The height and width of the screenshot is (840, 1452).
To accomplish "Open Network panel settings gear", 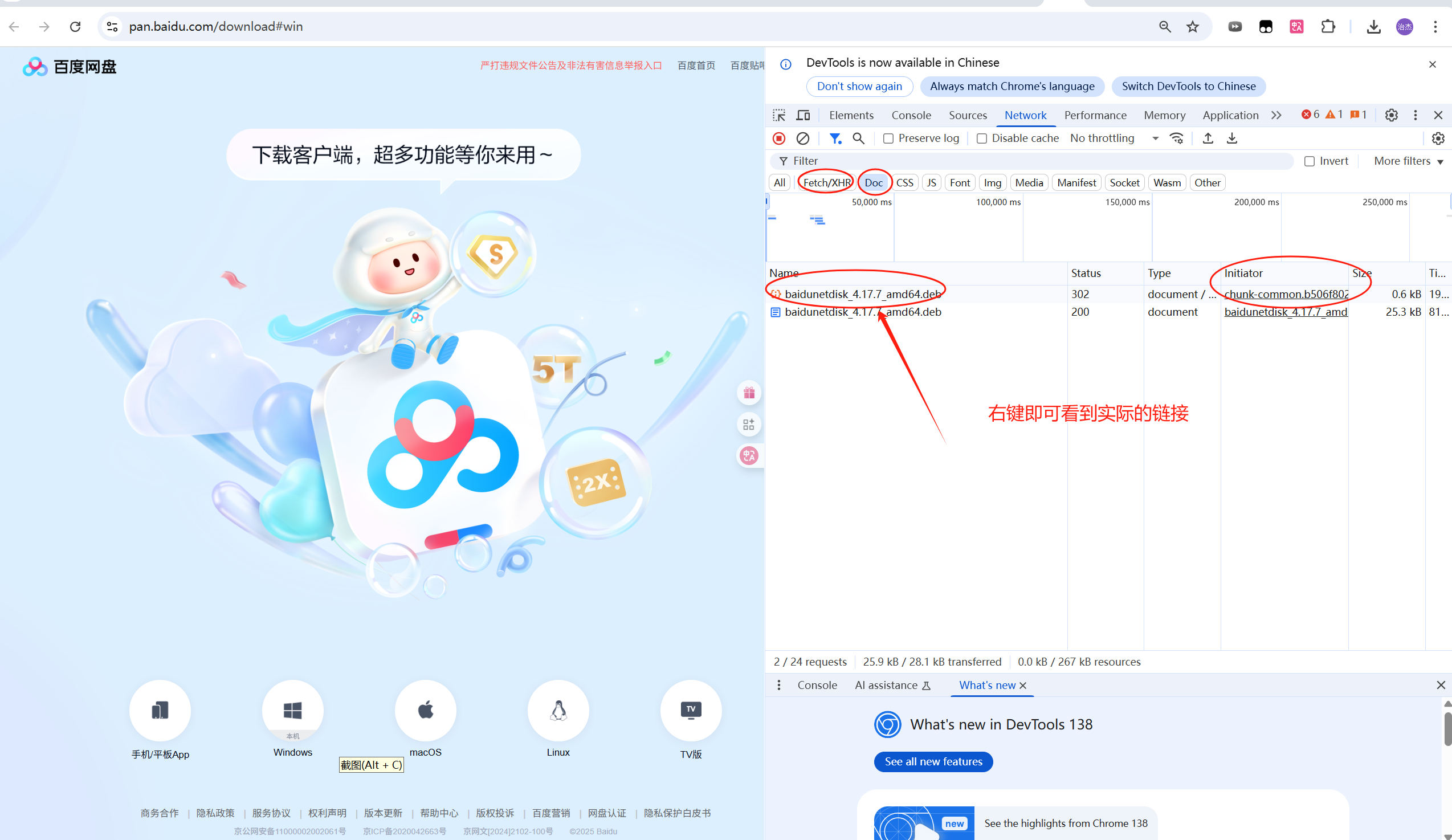I will pyautogui.click(x=1438, y=138).
